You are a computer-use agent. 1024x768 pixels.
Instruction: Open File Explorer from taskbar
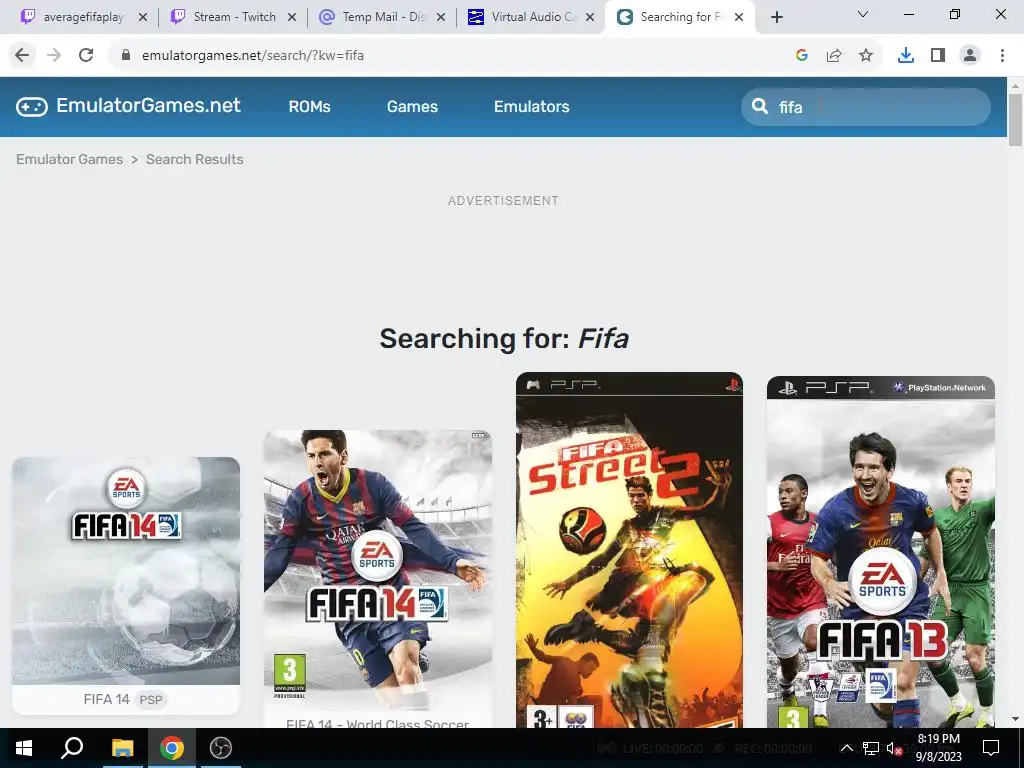122,748
